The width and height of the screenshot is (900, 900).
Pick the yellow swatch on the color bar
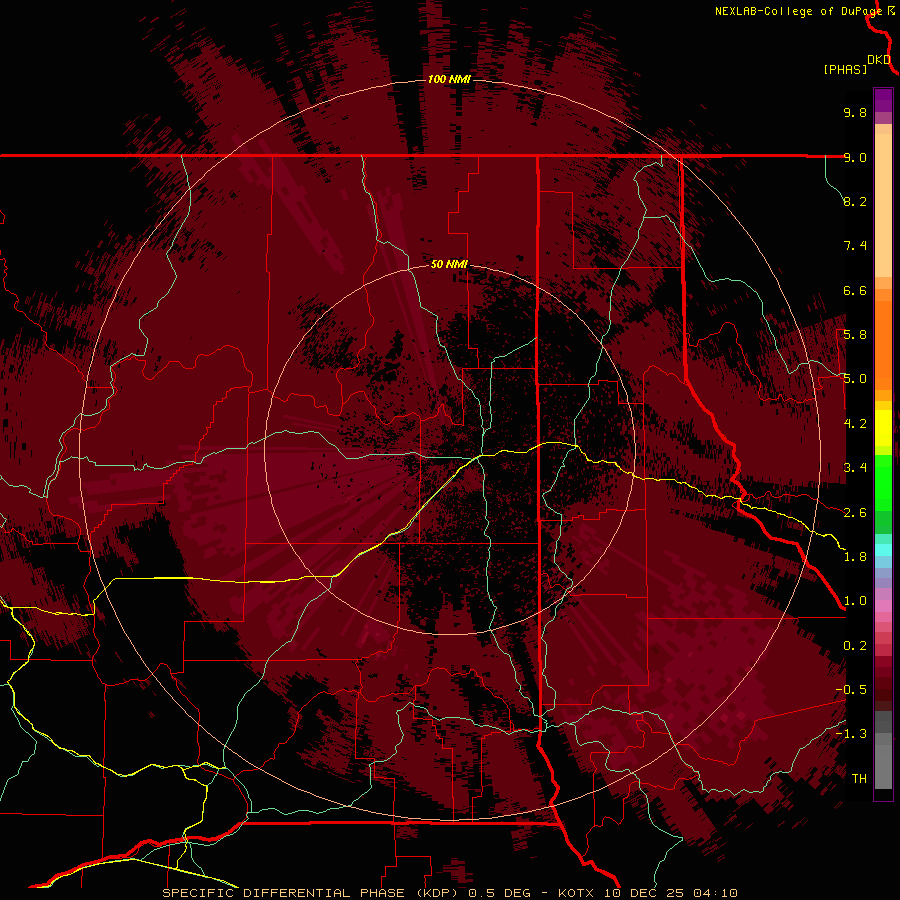[883, 428]
